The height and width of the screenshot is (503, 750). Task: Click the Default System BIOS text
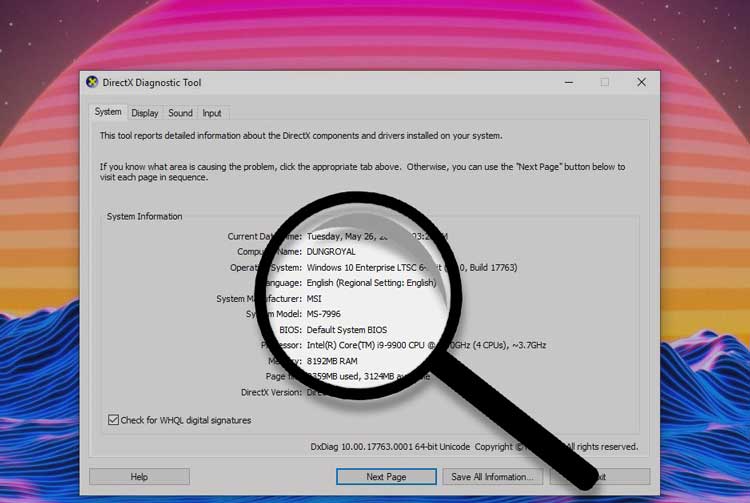[347, 329]
